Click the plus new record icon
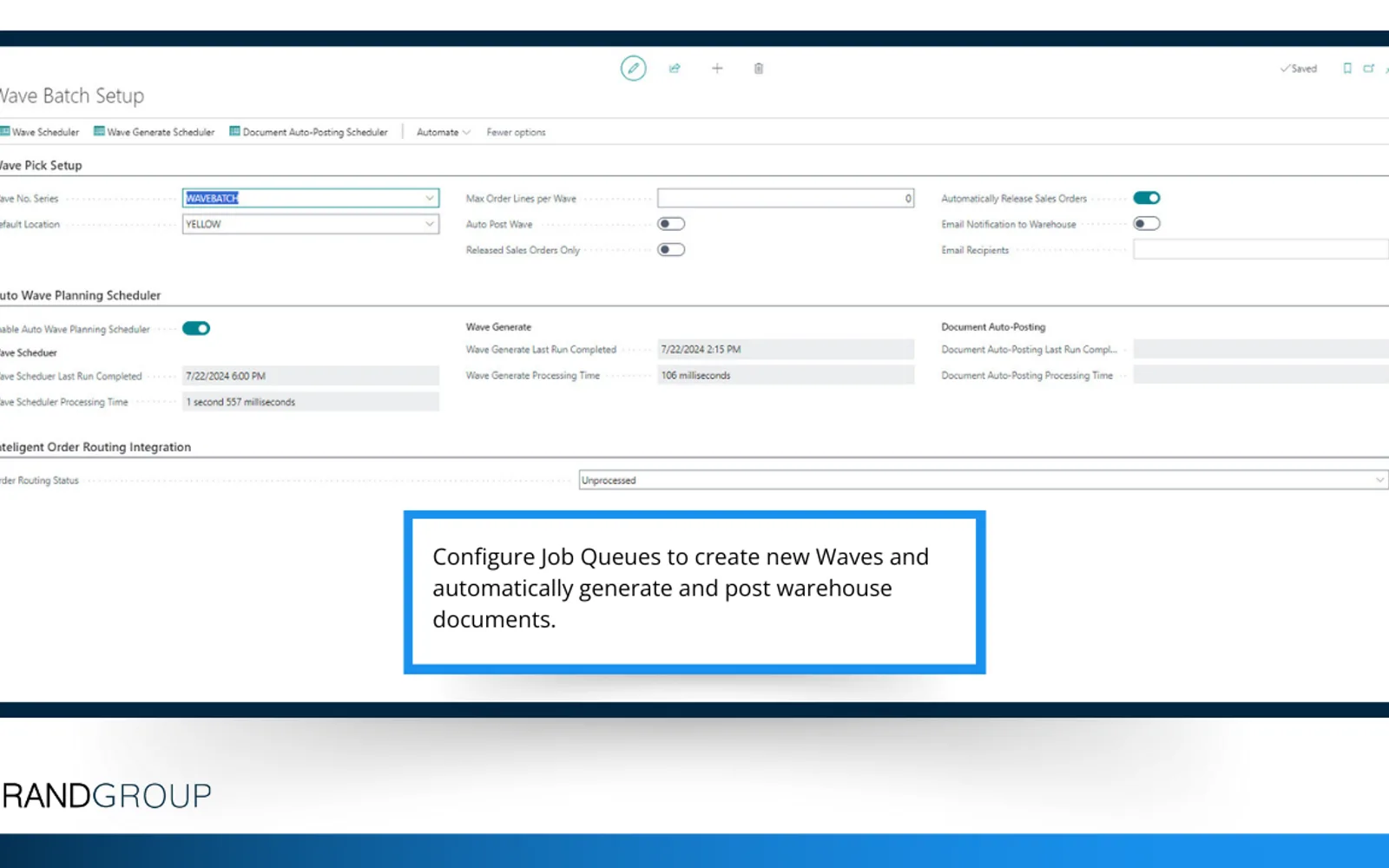Viewport: 1389px width, 868px height. coord(717,68)
